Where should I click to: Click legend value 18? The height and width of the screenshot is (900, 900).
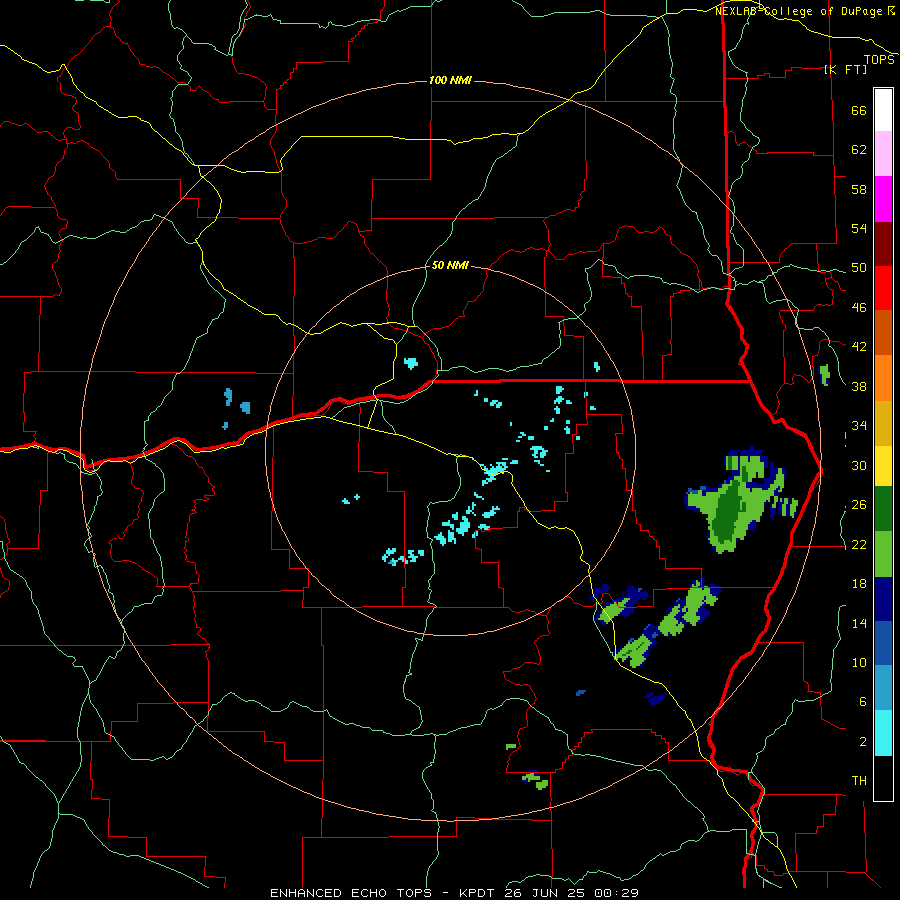click(859, 584)
